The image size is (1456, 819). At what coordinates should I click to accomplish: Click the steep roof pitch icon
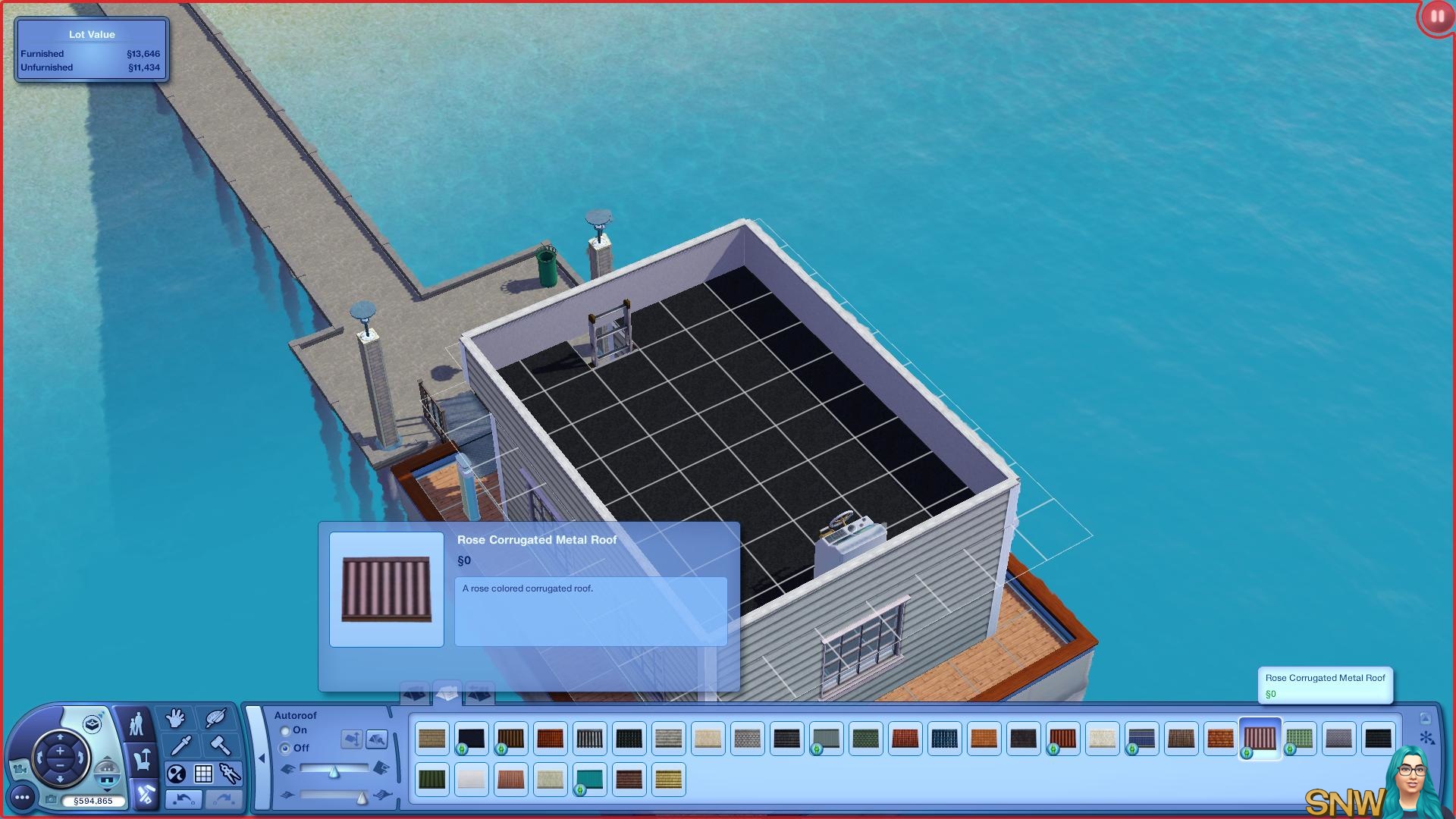[381, 768]
